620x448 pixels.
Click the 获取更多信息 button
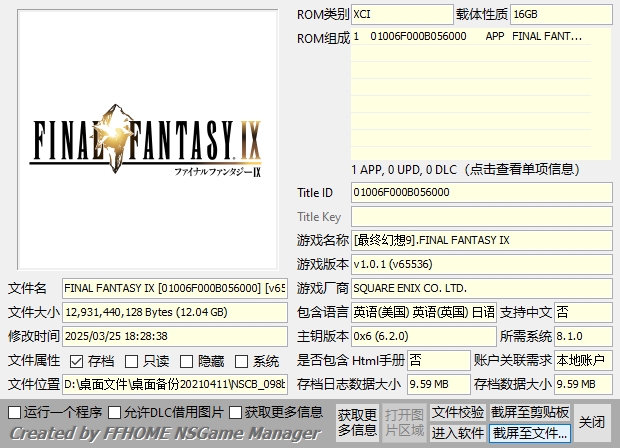[x=357, y=423]
